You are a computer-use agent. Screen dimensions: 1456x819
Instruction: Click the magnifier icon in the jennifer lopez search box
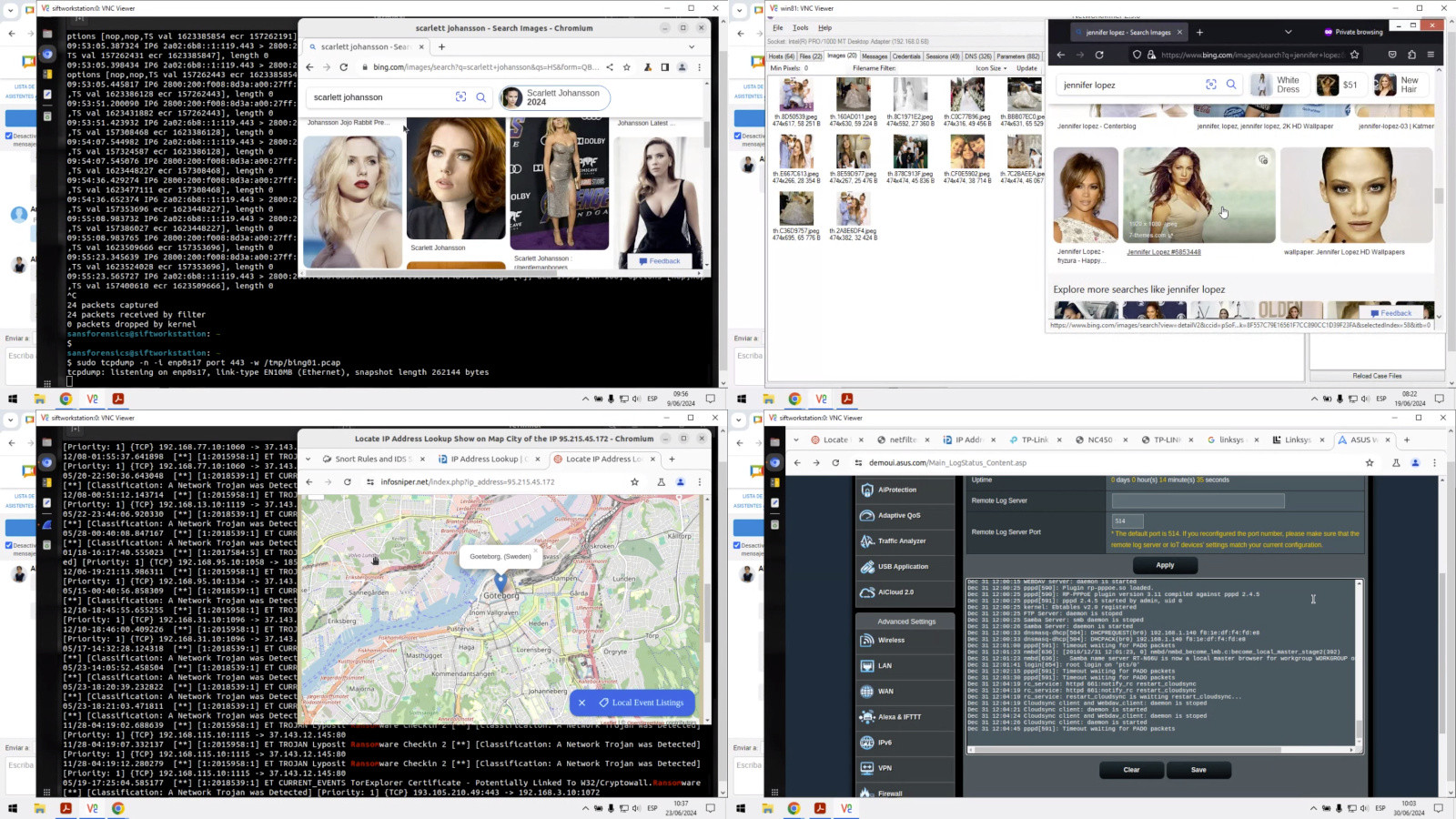(1231, 85)
